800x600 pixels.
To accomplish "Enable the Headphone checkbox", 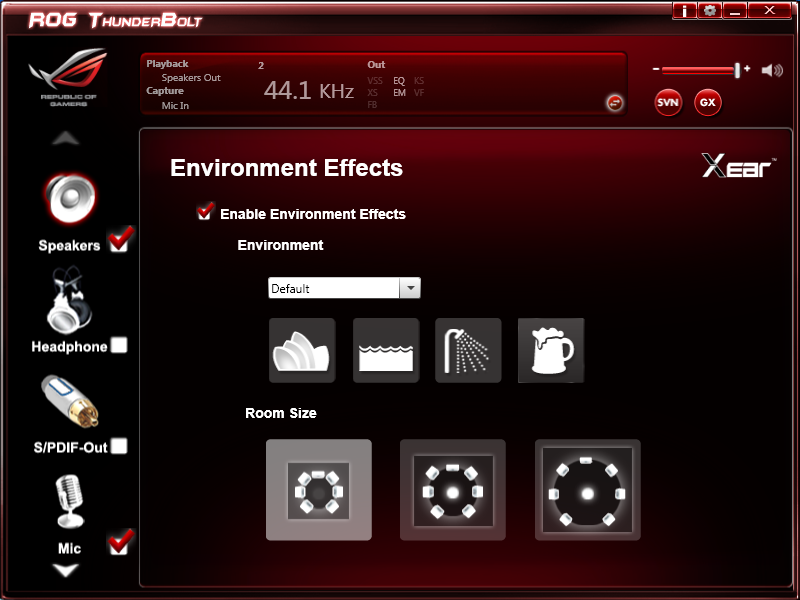I will pos(119,345).
